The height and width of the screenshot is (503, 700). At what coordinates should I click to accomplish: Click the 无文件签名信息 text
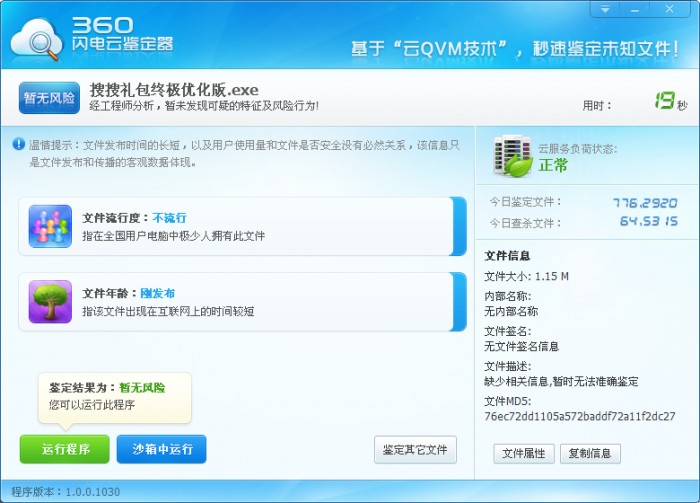coord(521,346)
